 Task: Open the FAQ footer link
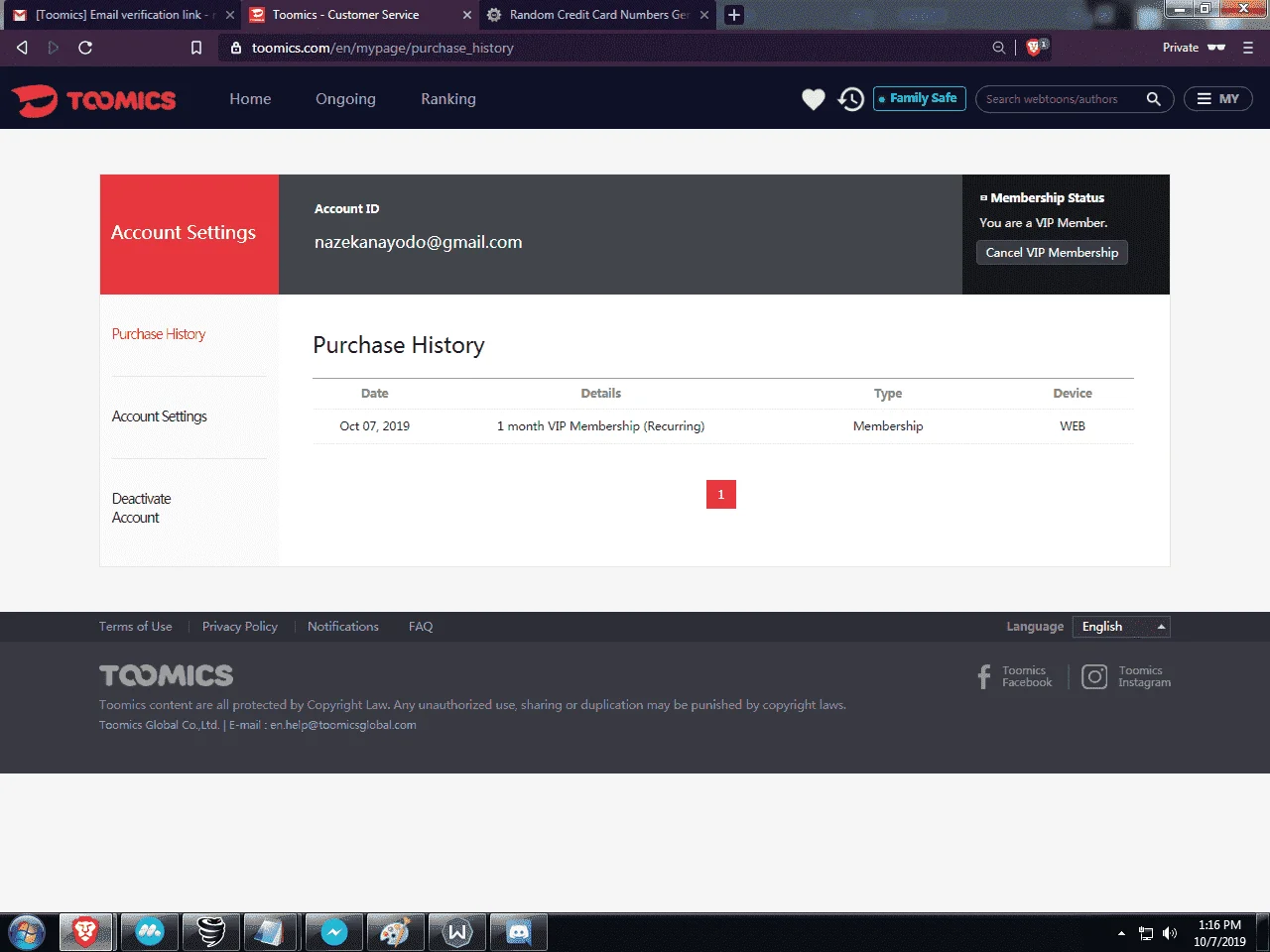421,627
